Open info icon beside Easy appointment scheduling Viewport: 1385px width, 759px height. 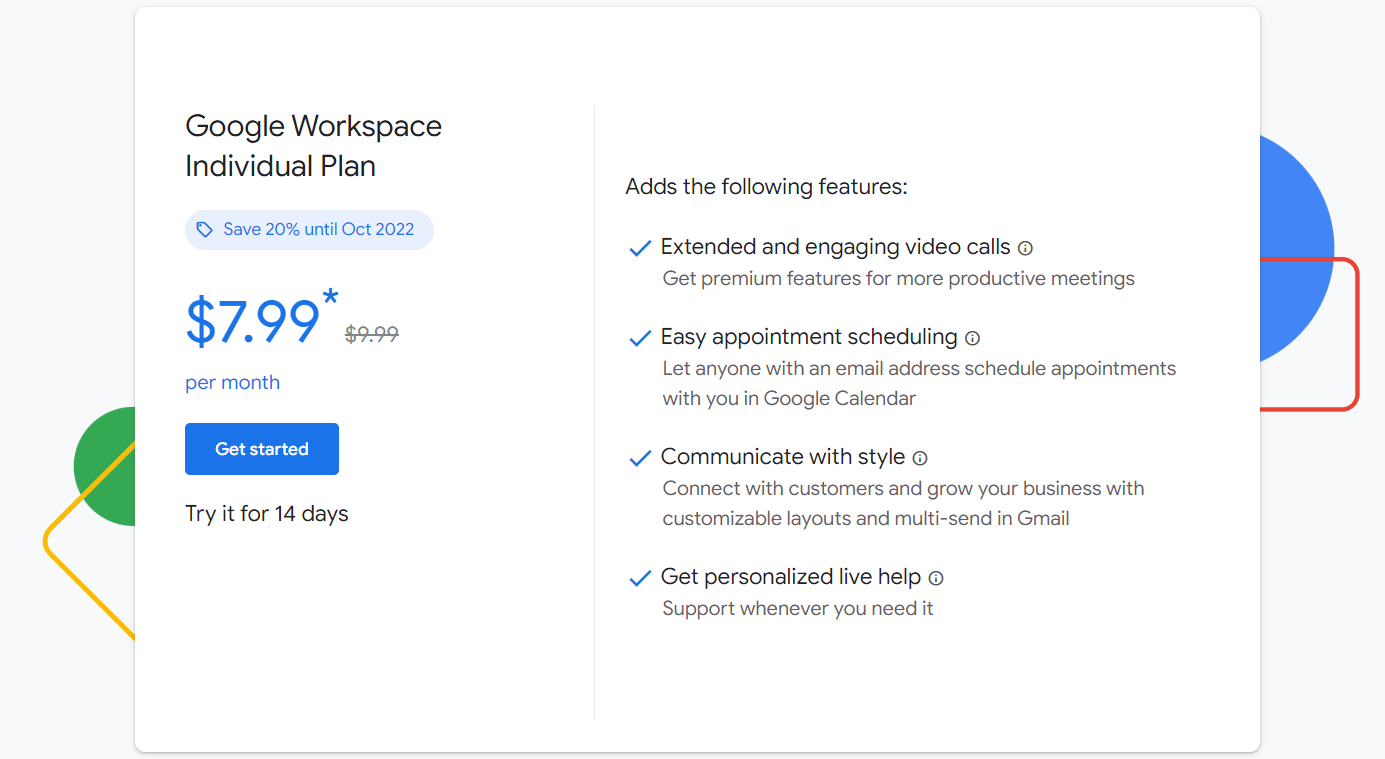click(972, 338)
